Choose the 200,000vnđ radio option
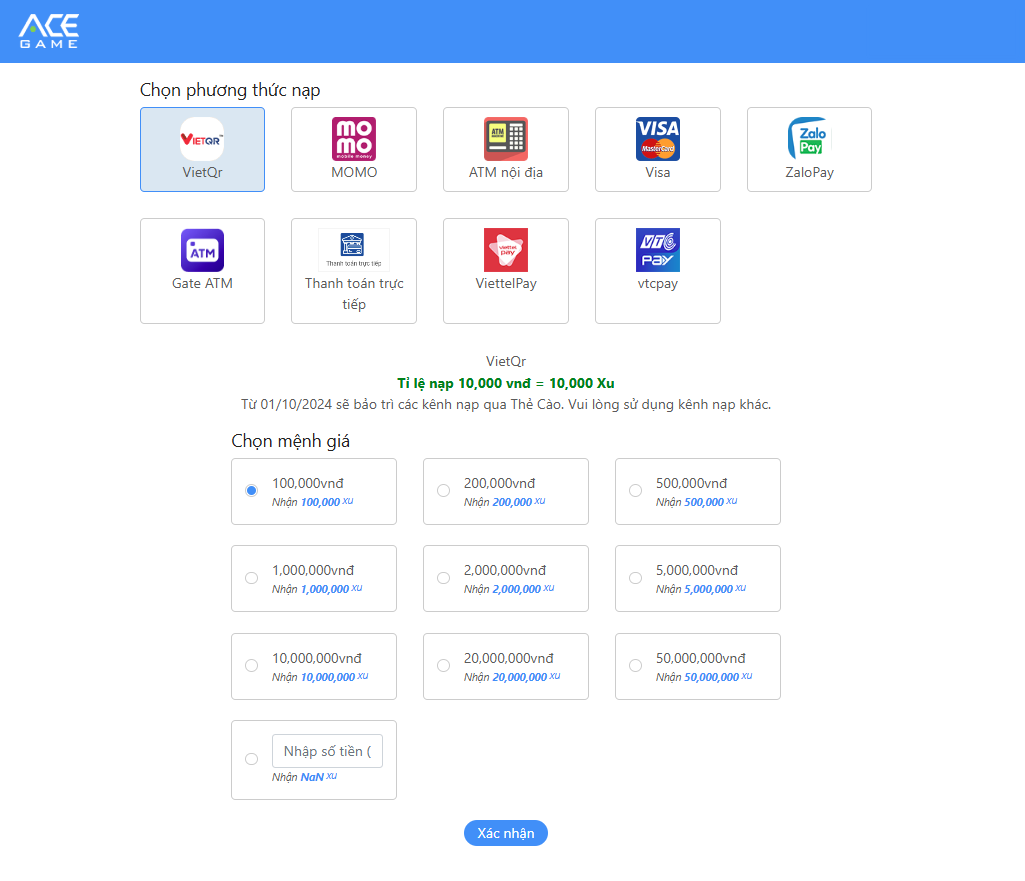Image resolution: width=1025 pixels, height=881 pixels. pos(443,490)
